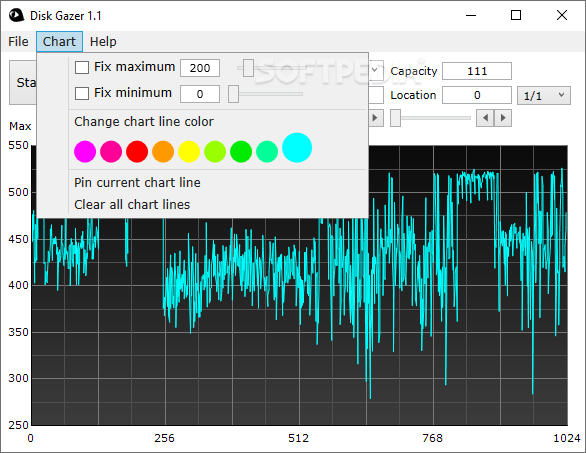This screenshot has height=453, width=586.
Task: Pick orange chart line color
Action: coord(163,152)
